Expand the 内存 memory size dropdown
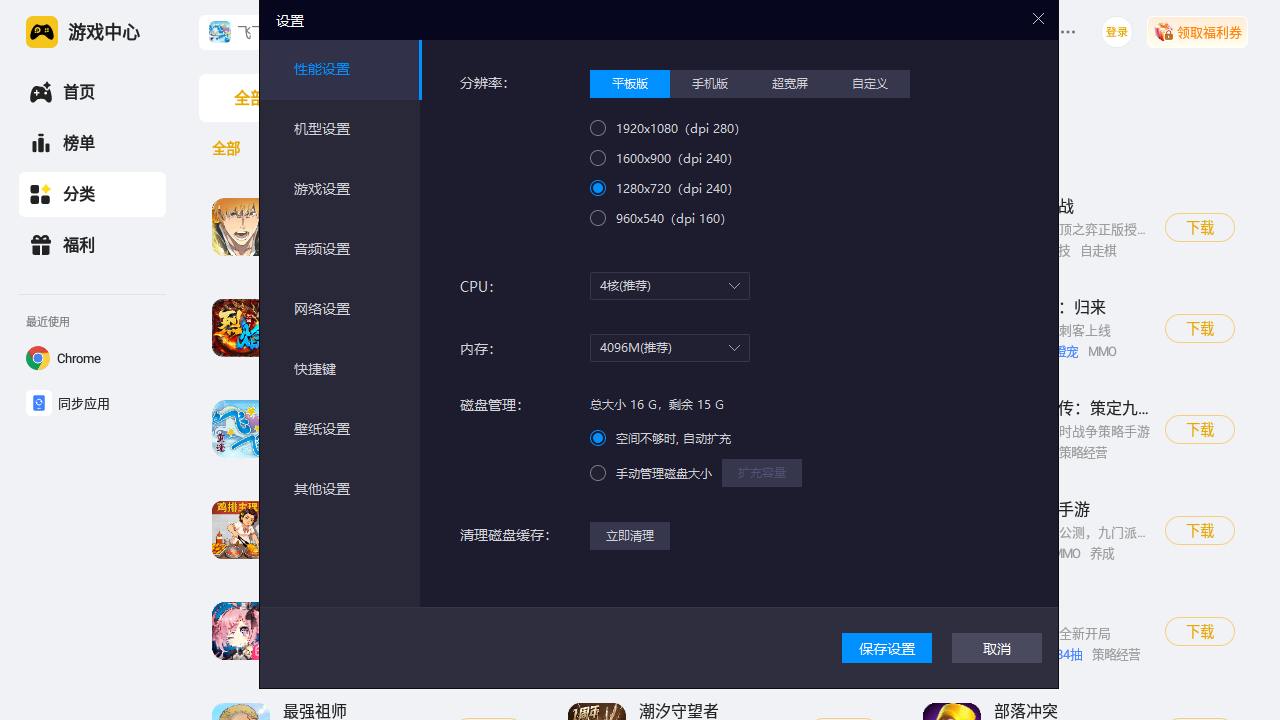Screen dimensions: 1280x720 669,348
